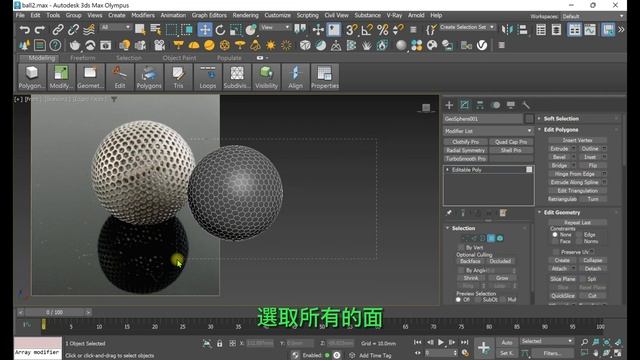Click the Unlink Selection broken chain icon
Screen dimensions: 640x360
[73, 29]
